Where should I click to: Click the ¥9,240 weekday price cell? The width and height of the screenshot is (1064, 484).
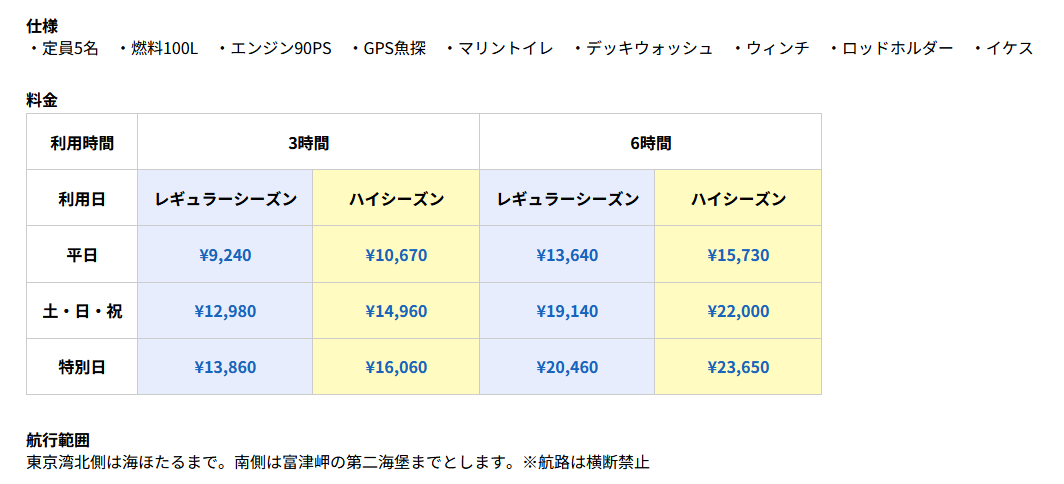(225, 255)
